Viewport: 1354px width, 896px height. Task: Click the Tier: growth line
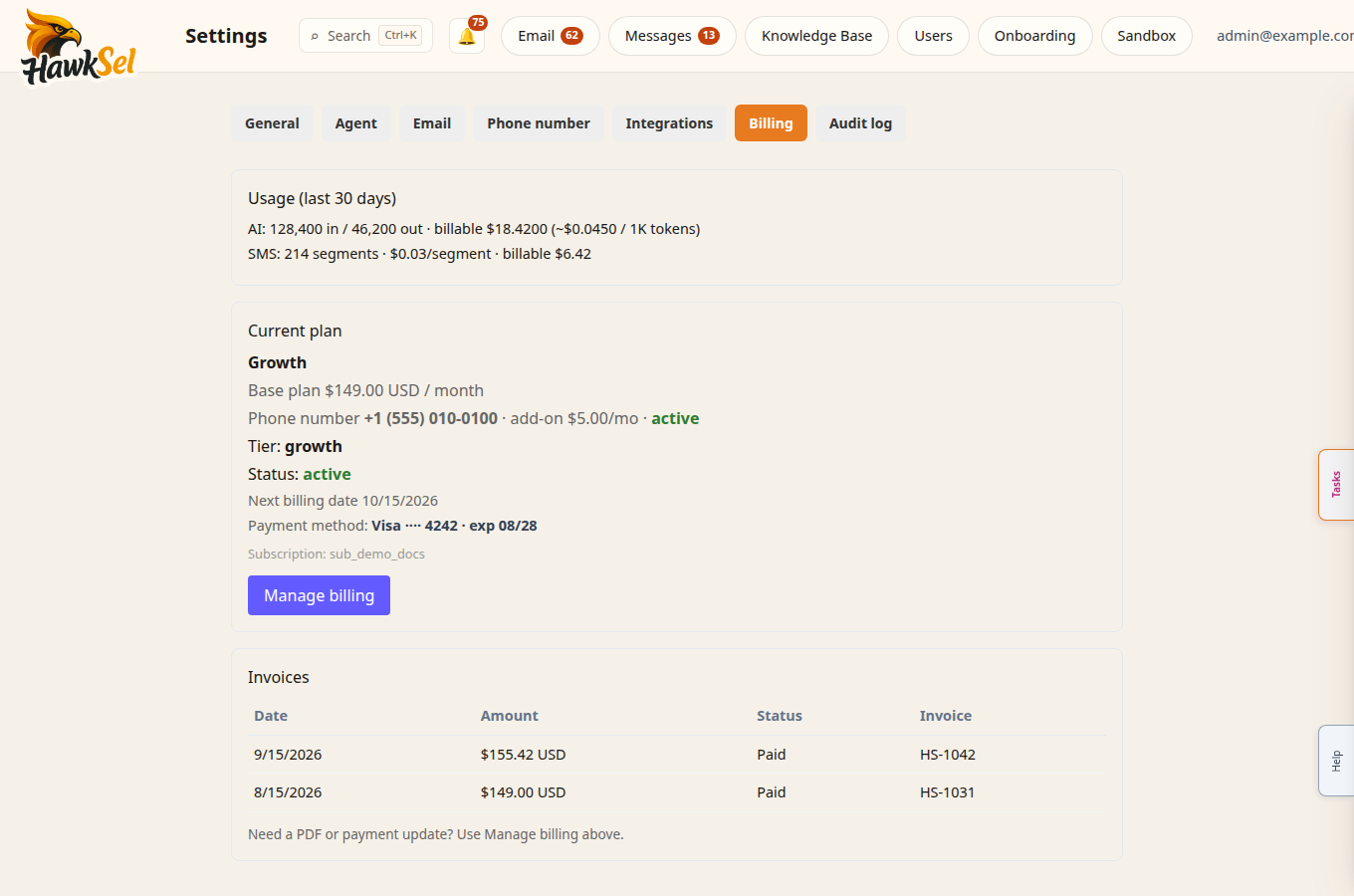point(295,446)
